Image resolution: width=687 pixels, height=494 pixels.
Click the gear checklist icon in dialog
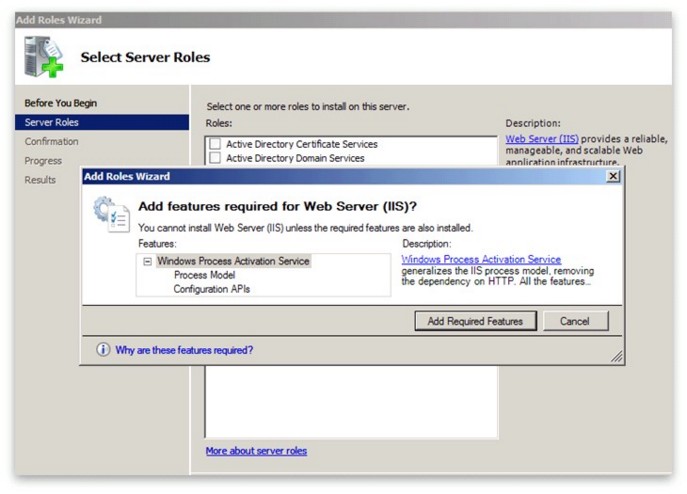pos(111,214)
